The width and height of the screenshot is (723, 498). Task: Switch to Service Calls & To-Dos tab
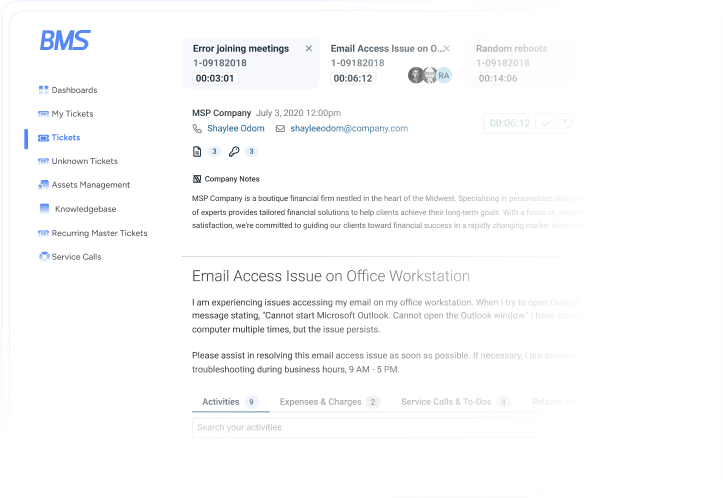tap(446, 402)
